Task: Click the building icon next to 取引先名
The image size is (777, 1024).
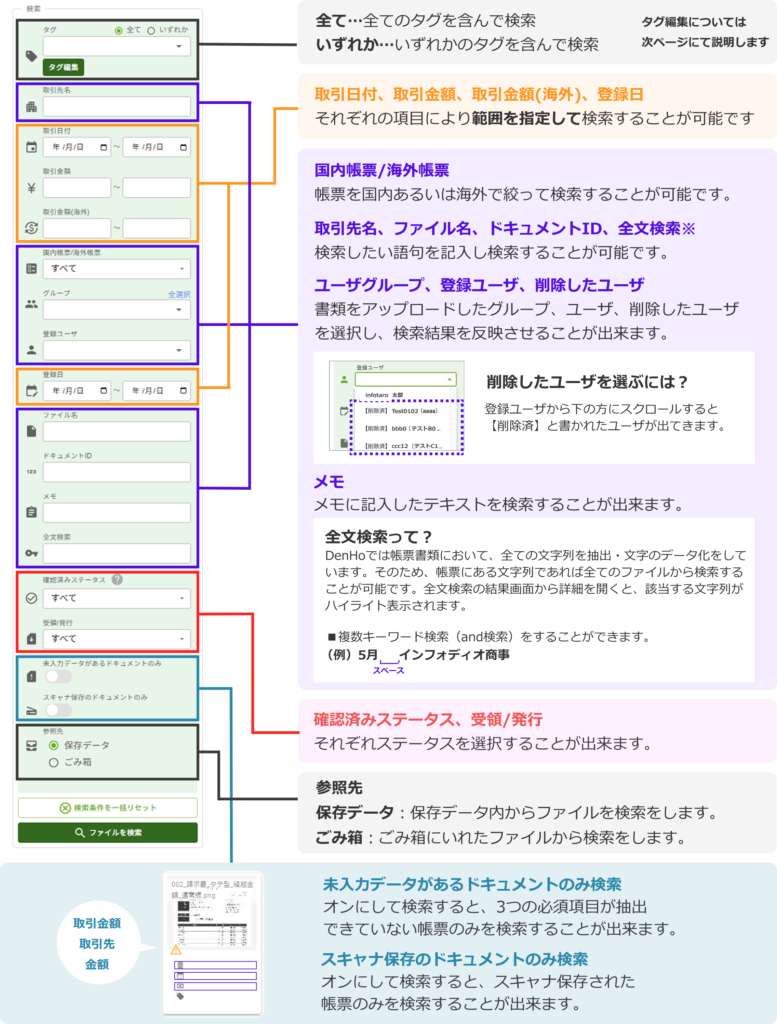Action: click(x=30, y=107)
